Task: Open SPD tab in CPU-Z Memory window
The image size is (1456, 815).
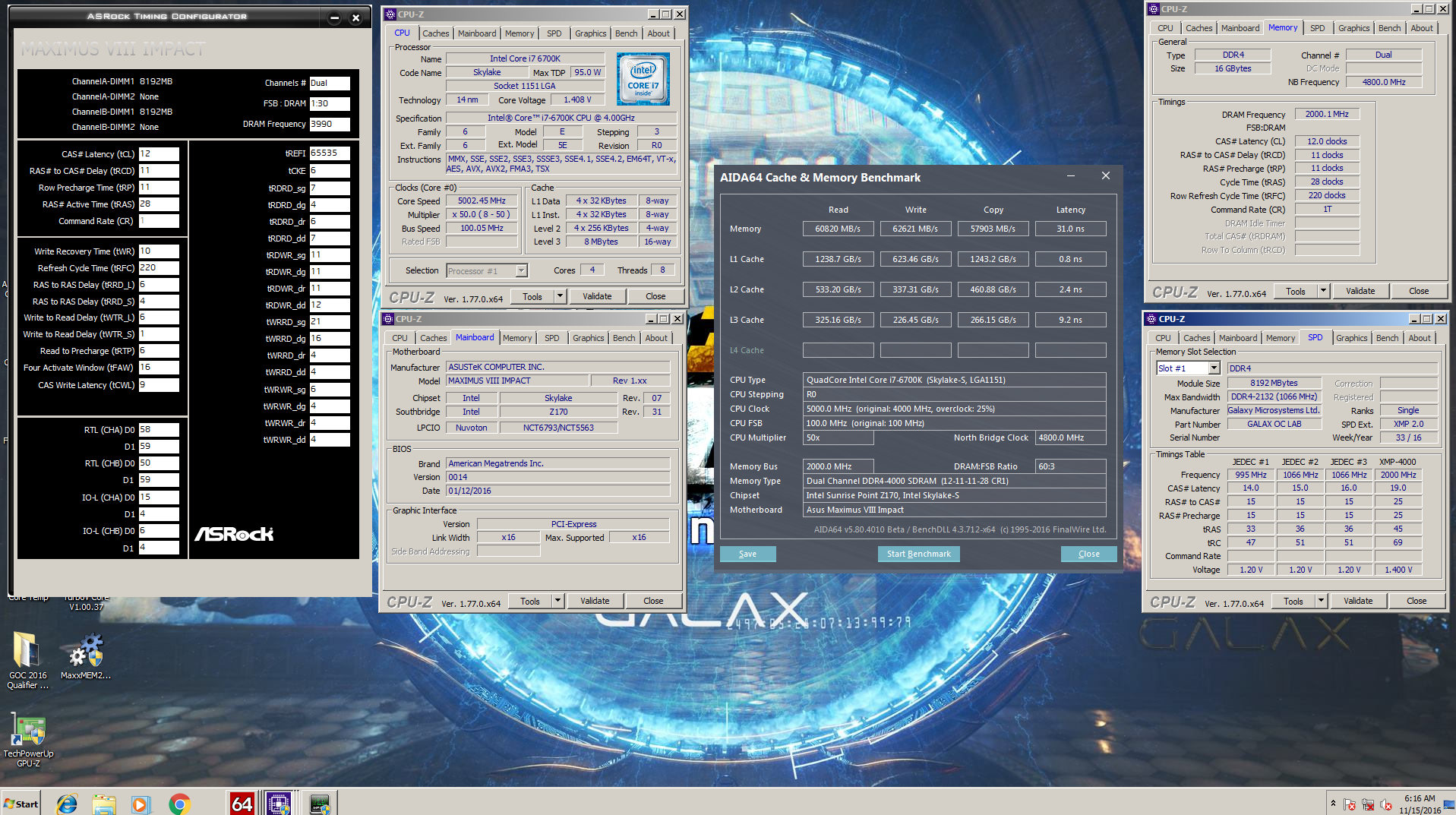Action: click(x=1317, y=28)
